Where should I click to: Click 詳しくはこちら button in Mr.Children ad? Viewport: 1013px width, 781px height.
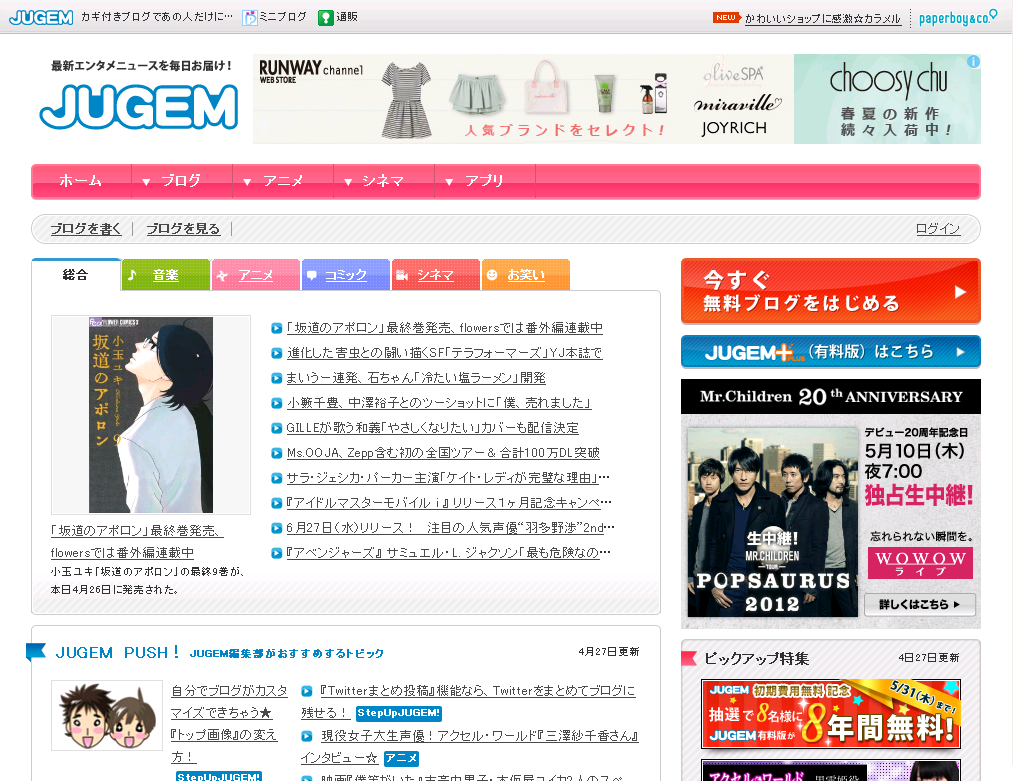(x=920, y=605)
